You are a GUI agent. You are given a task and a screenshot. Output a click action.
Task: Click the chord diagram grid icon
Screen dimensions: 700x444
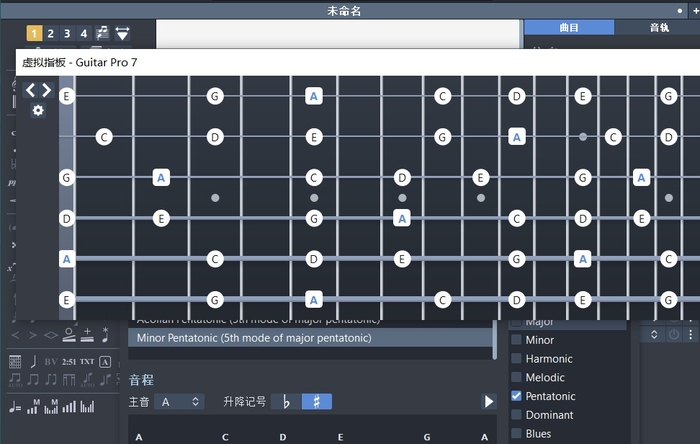15,361
